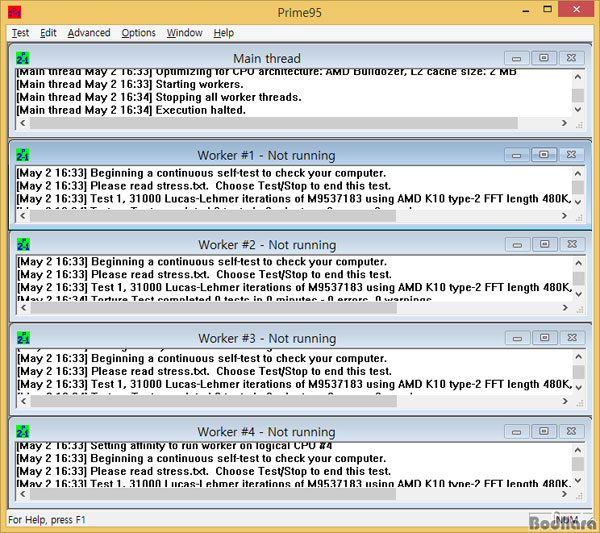Click the Worker #4 window icon
600x533 pixels.
pyautogui.click(x=23, y=431)
